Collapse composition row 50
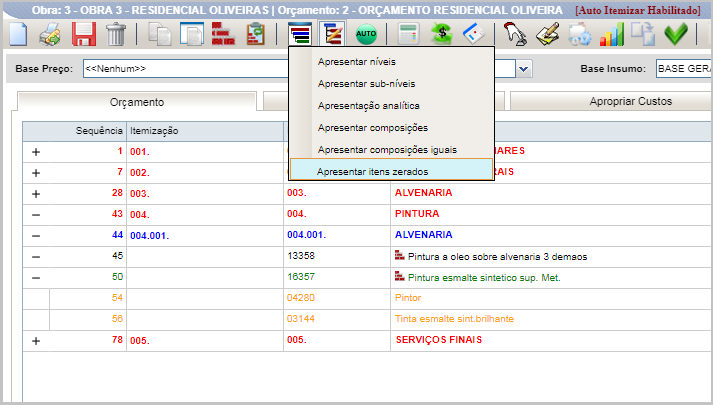The image size is (713, 405). point(36,278)
